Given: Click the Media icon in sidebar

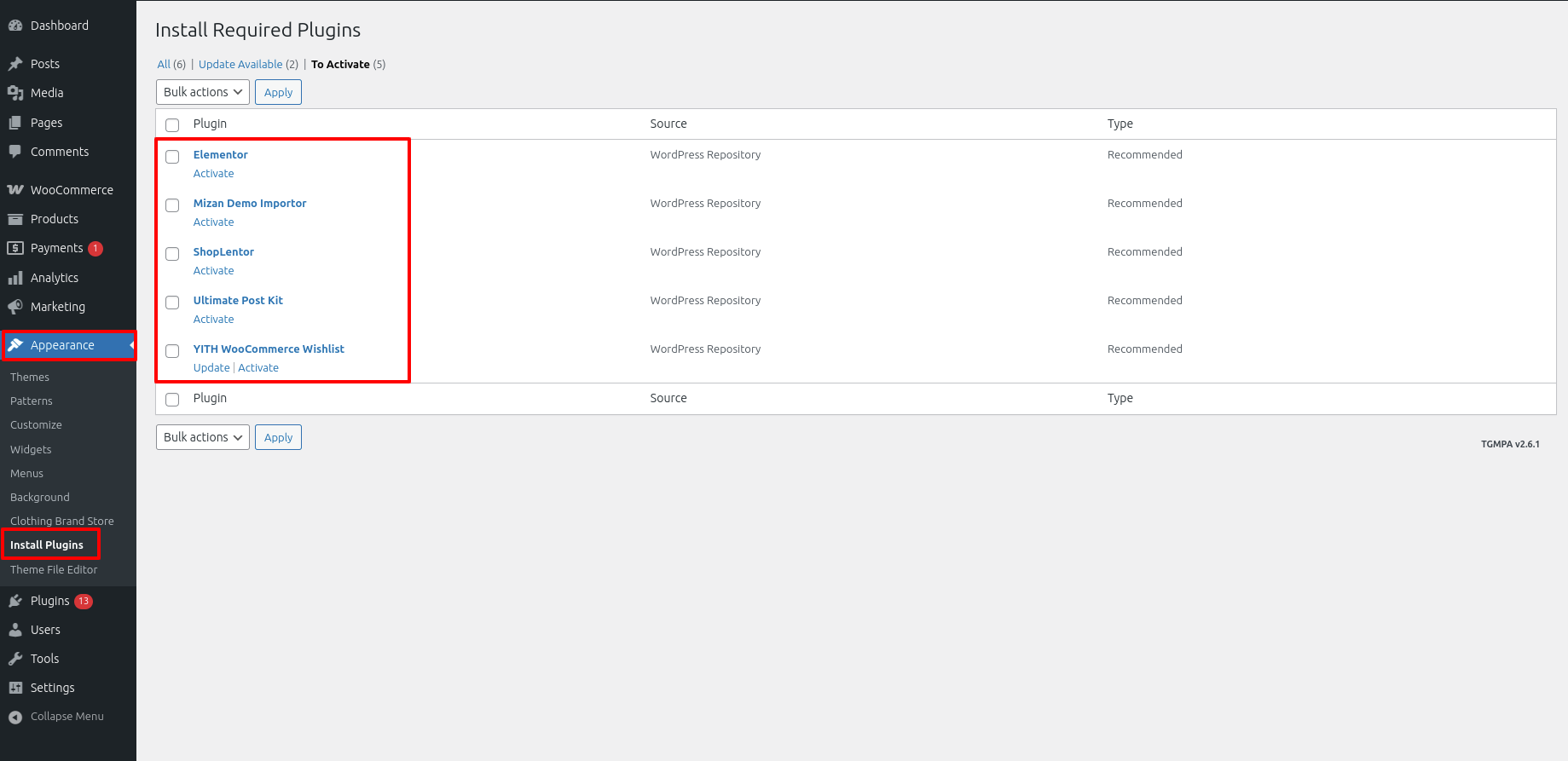Looking at the screenshot, I should pyautogui.click(x=15, y=93).
